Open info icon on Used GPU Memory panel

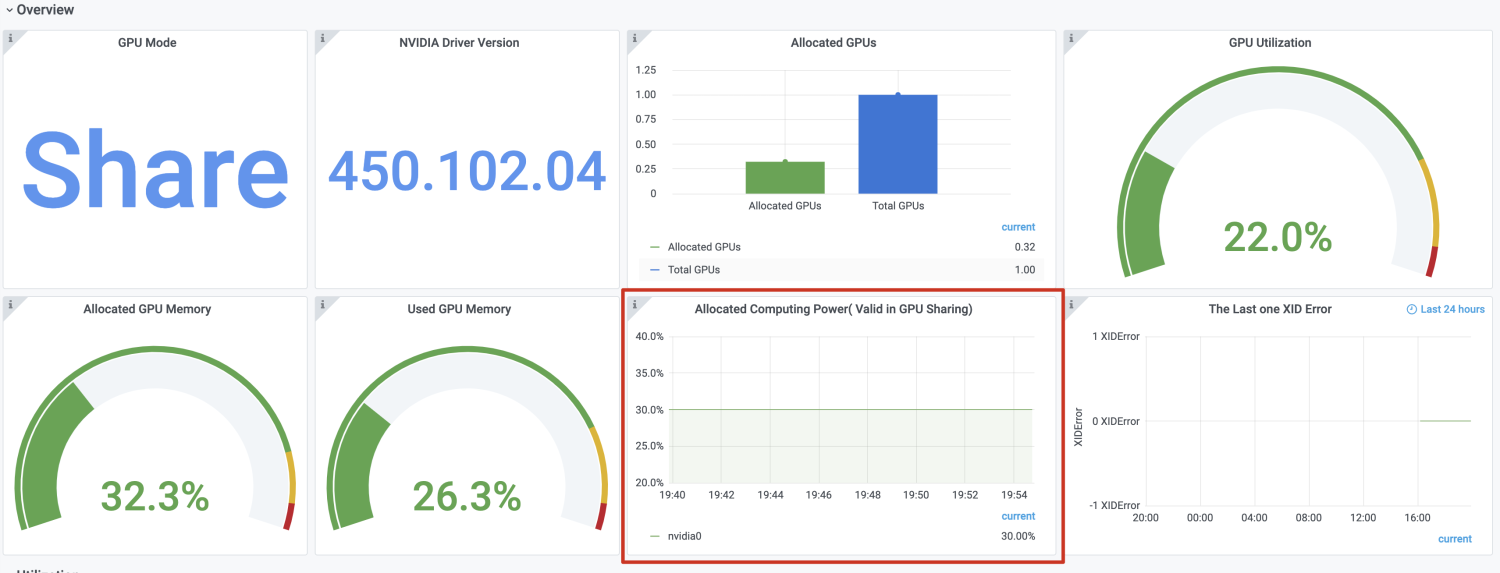tap(322, 304)
